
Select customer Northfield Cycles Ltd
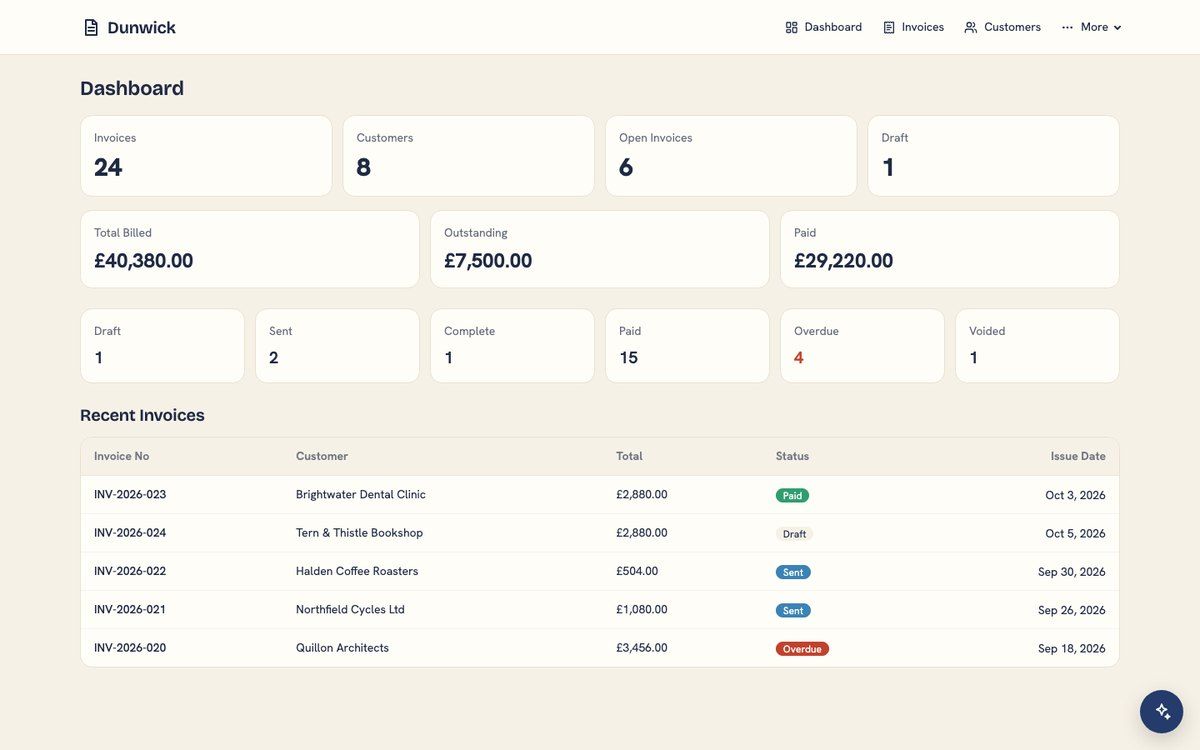point(350,610)
